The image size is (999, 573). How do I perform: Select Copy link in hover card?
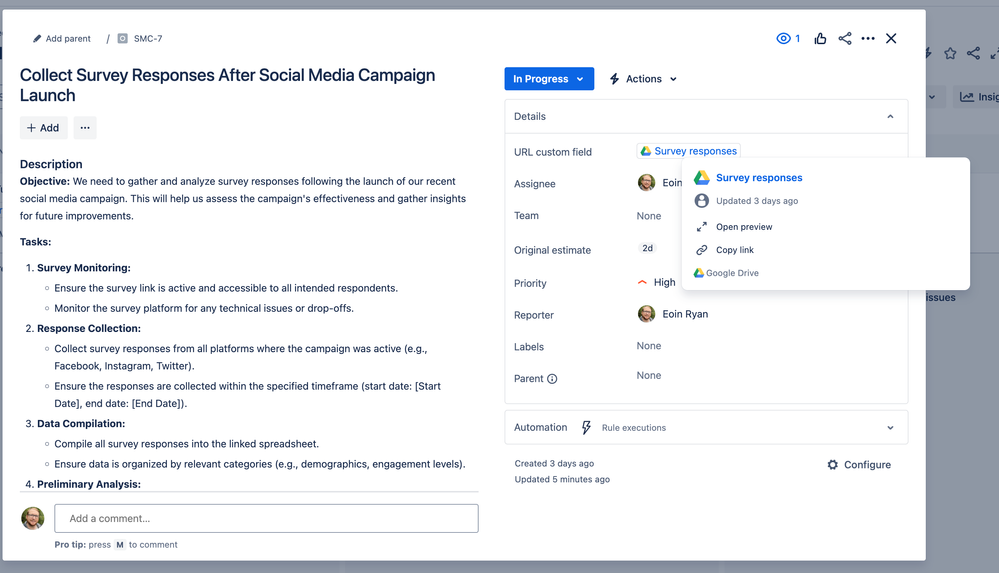point(735,250)
